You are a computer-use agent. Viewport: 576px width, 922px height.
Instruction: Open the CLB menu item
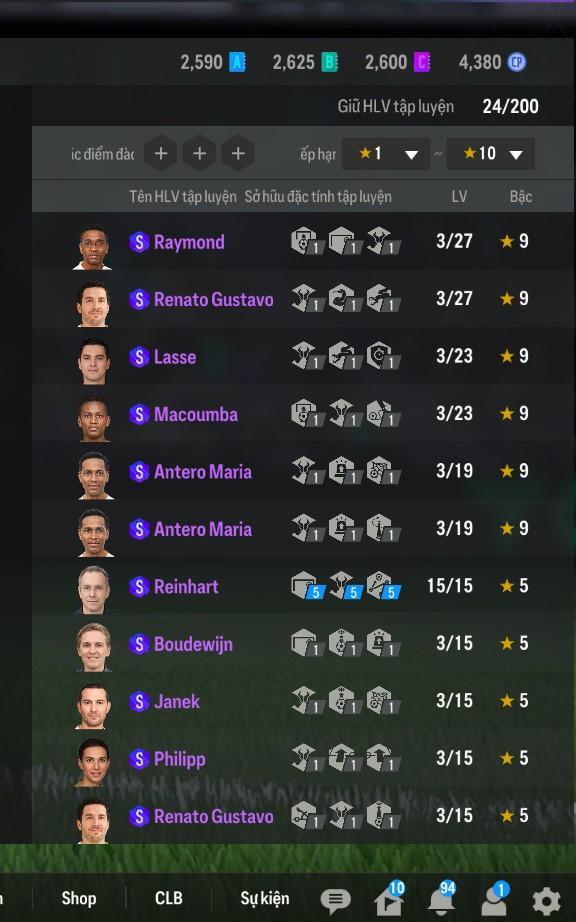pyautogui.click(x=169, y=898)
